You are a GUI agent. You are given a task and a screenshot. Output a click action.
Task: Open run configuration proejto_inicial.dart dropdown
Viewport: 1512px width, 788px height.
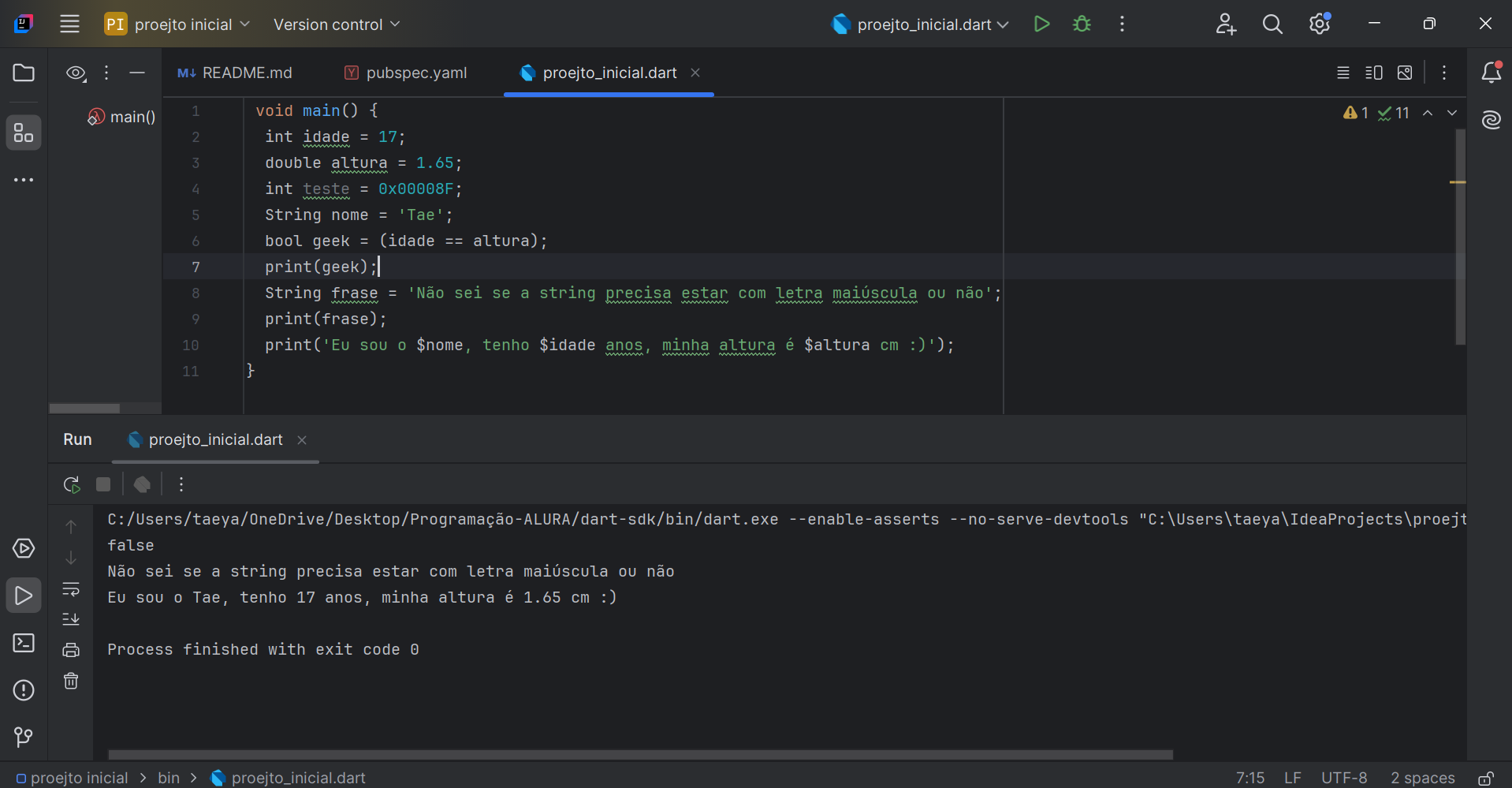[x=920, y=24]
